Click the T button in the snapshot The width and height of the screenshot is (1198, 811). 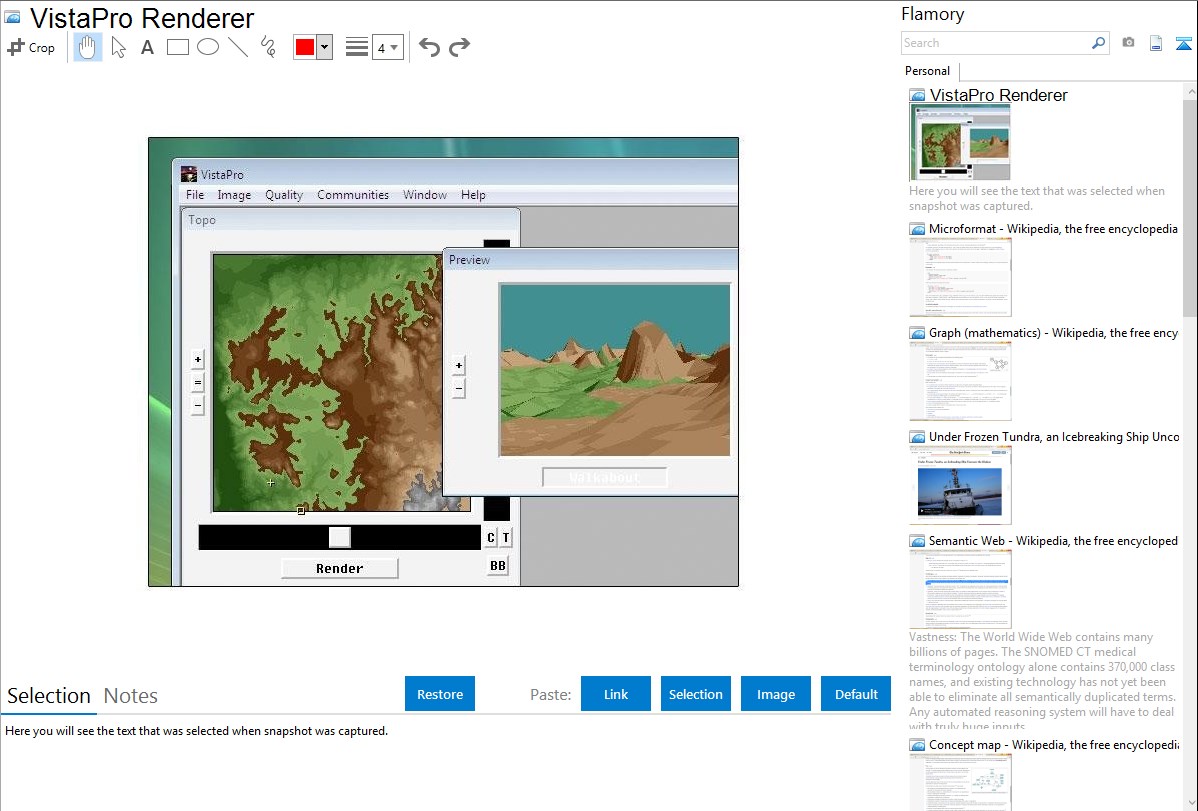(x=506, y=537)
